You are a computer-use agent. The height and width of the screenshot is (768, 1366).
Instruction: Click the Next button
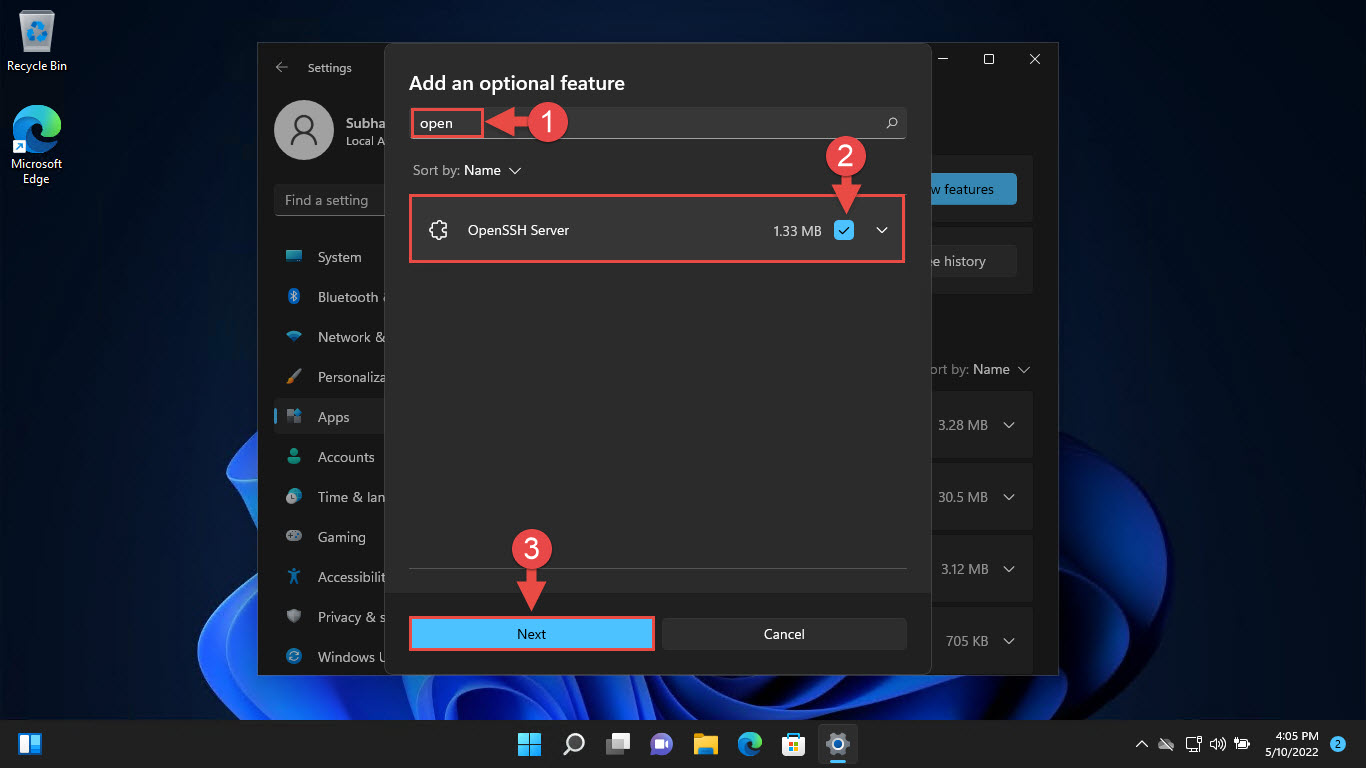531,633
